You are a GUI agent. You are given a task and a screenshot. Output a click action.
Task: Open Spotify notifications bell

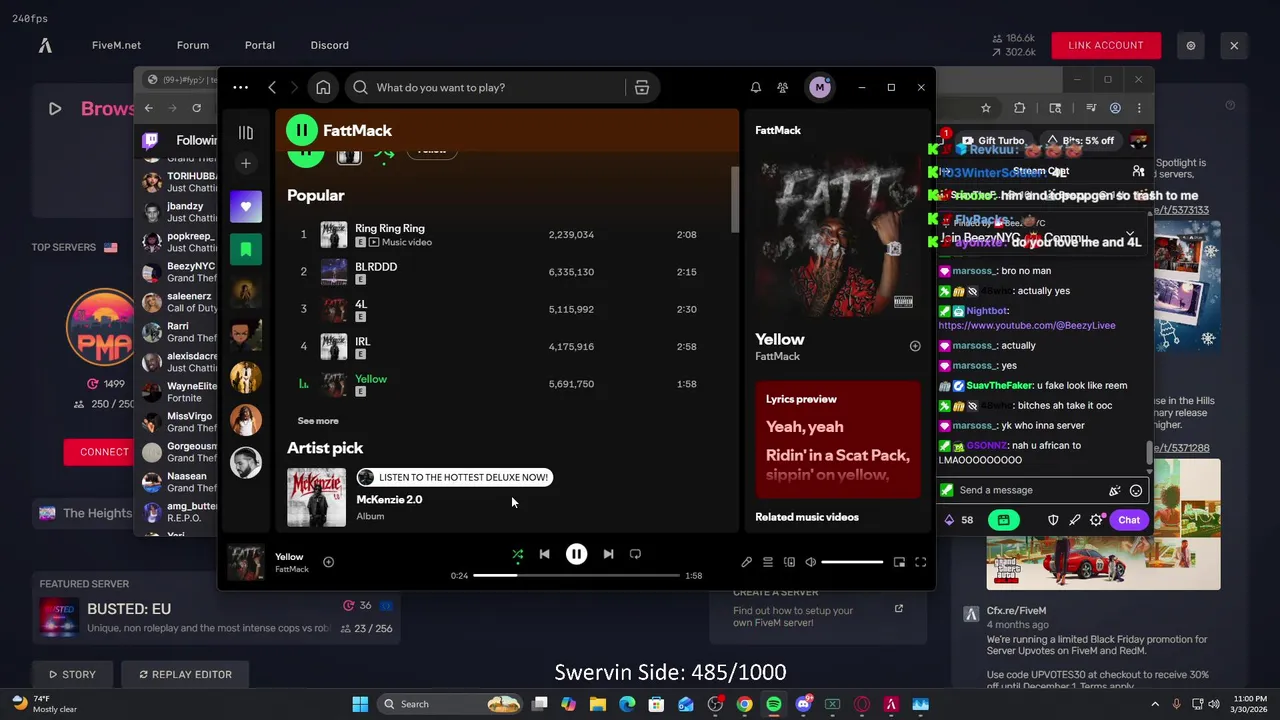tap(756, 87)
